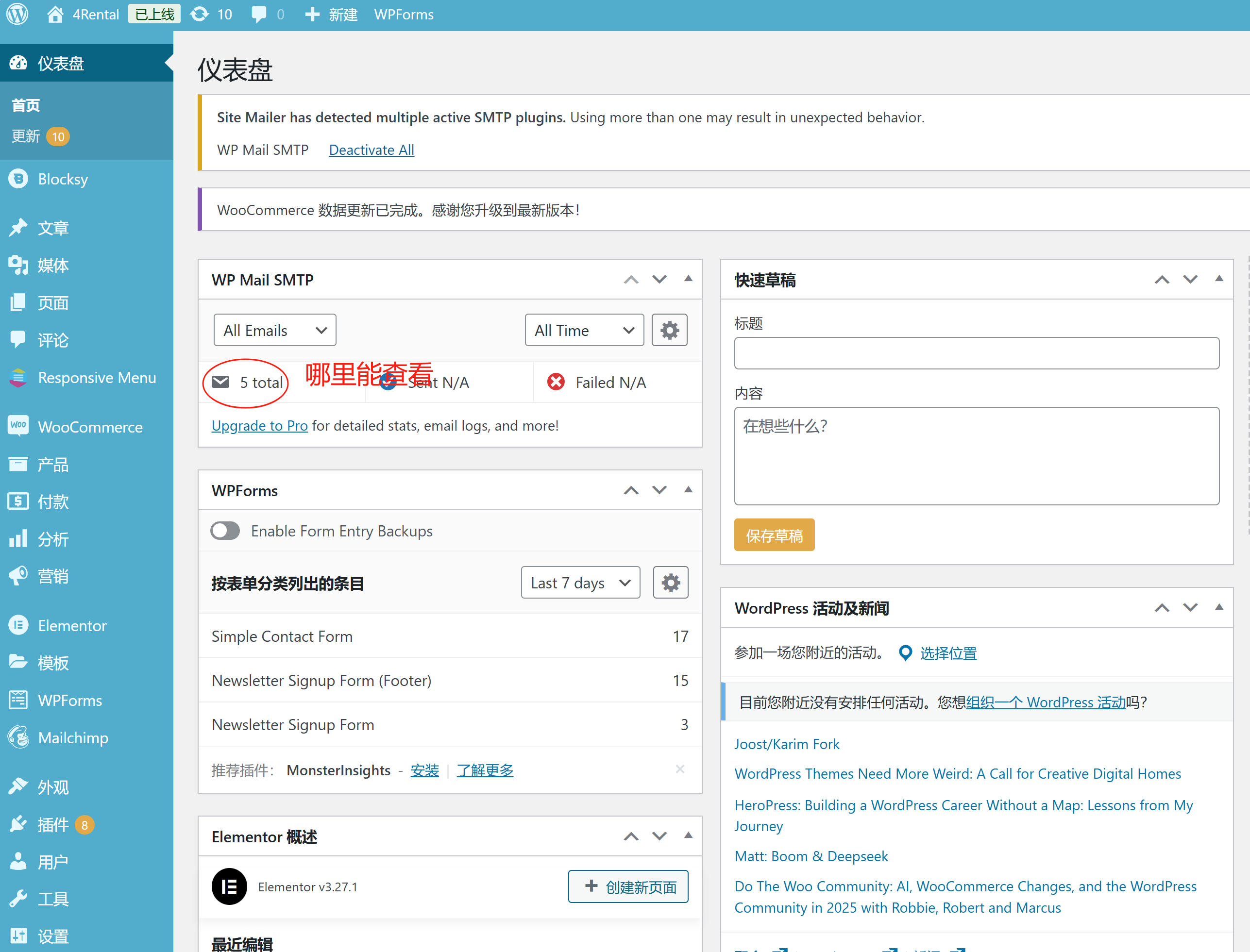Open the 用户 users menu
This screenshot has width=1250, height=952.
[x=87, y=862]
